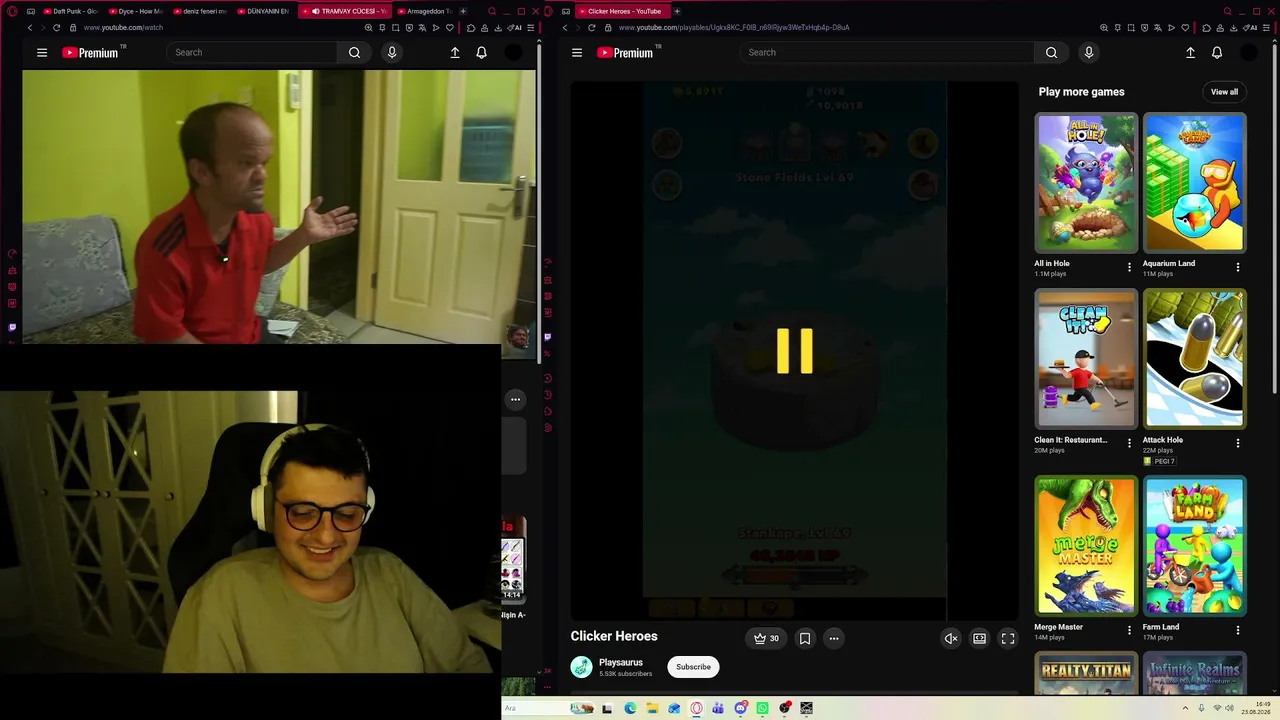The height and width of the screenshot is (720, 1280).
Task: Switch to the DÜNYANIN EN browser tab
Action: [265, 11]
